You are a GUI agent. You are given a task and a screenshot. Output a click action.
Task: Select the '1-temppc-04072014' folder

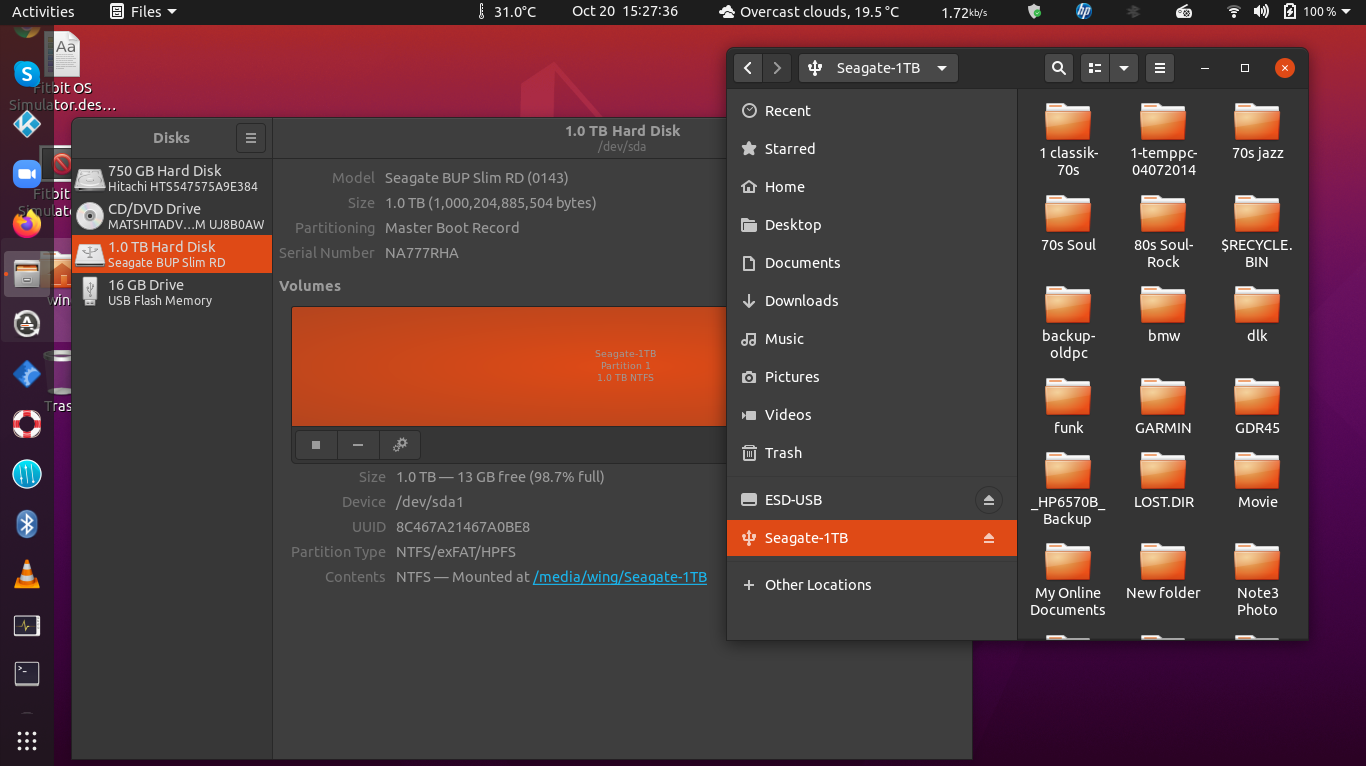(1163, 139)
